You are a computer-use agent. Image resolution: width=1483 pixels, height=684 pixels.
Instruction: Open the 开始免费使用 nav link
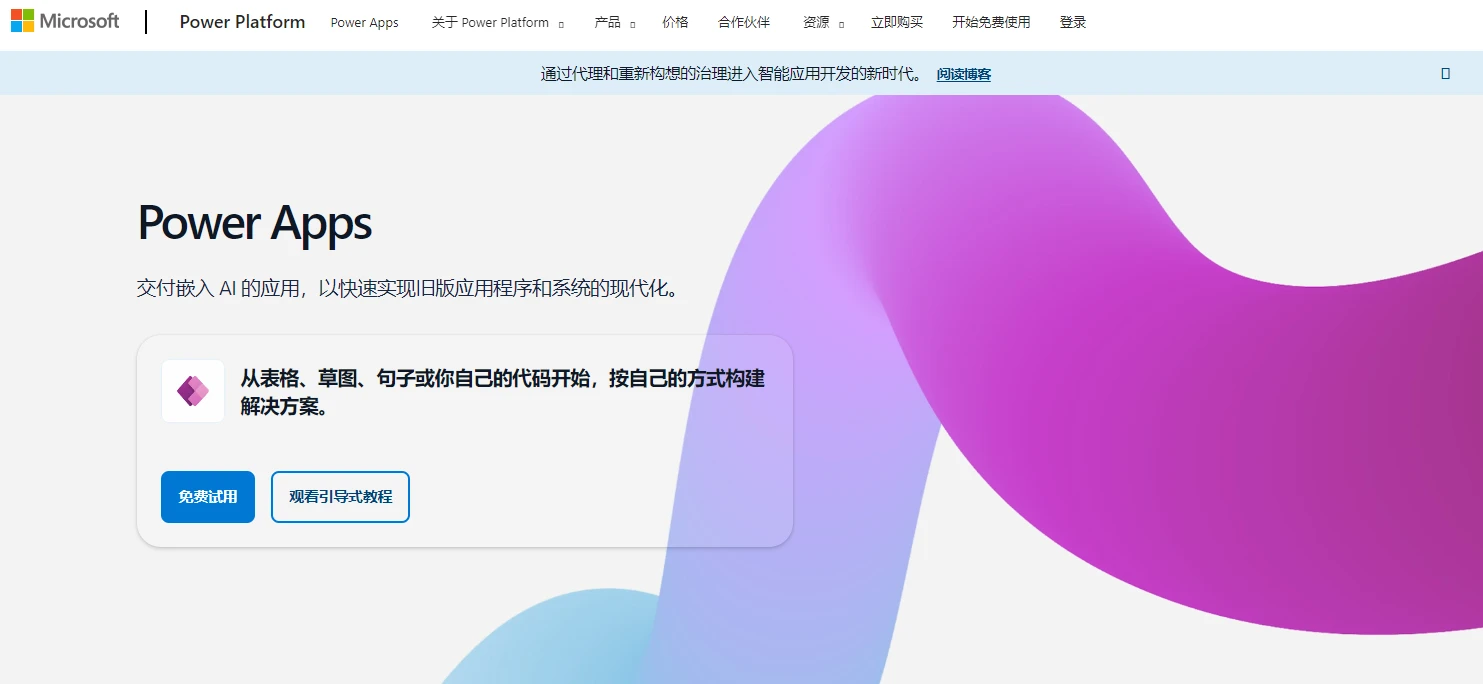991,22
